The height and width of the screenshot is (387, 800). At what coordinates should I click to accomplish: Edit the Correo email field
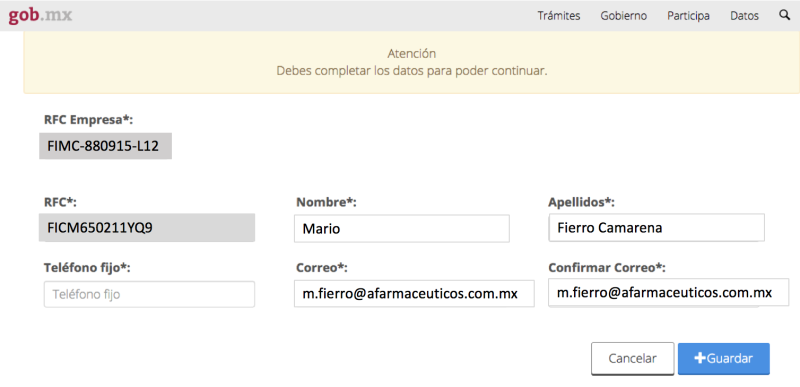414,293
